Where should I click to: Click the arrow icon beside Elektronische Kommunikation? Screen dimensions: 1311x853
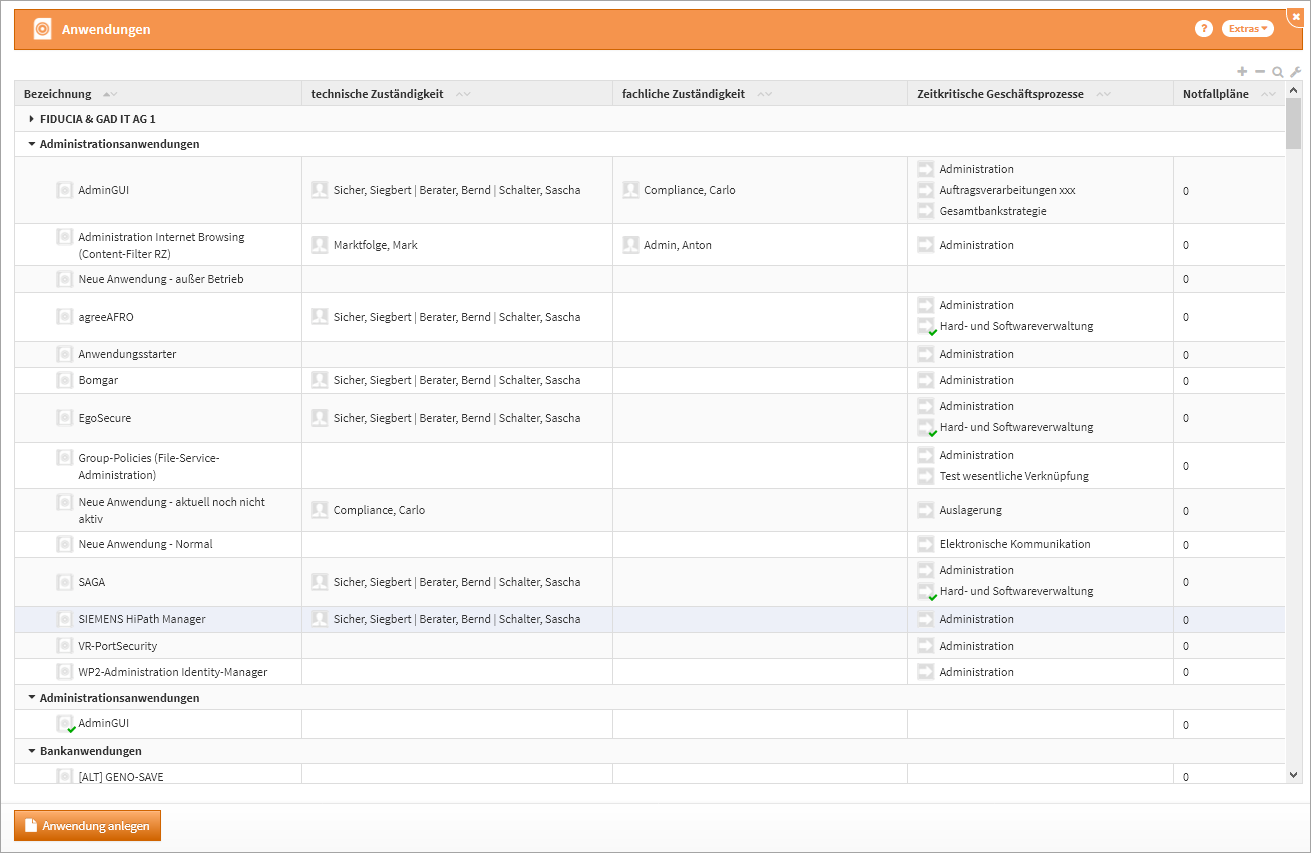pyautogui.click(x=925, y=544)
